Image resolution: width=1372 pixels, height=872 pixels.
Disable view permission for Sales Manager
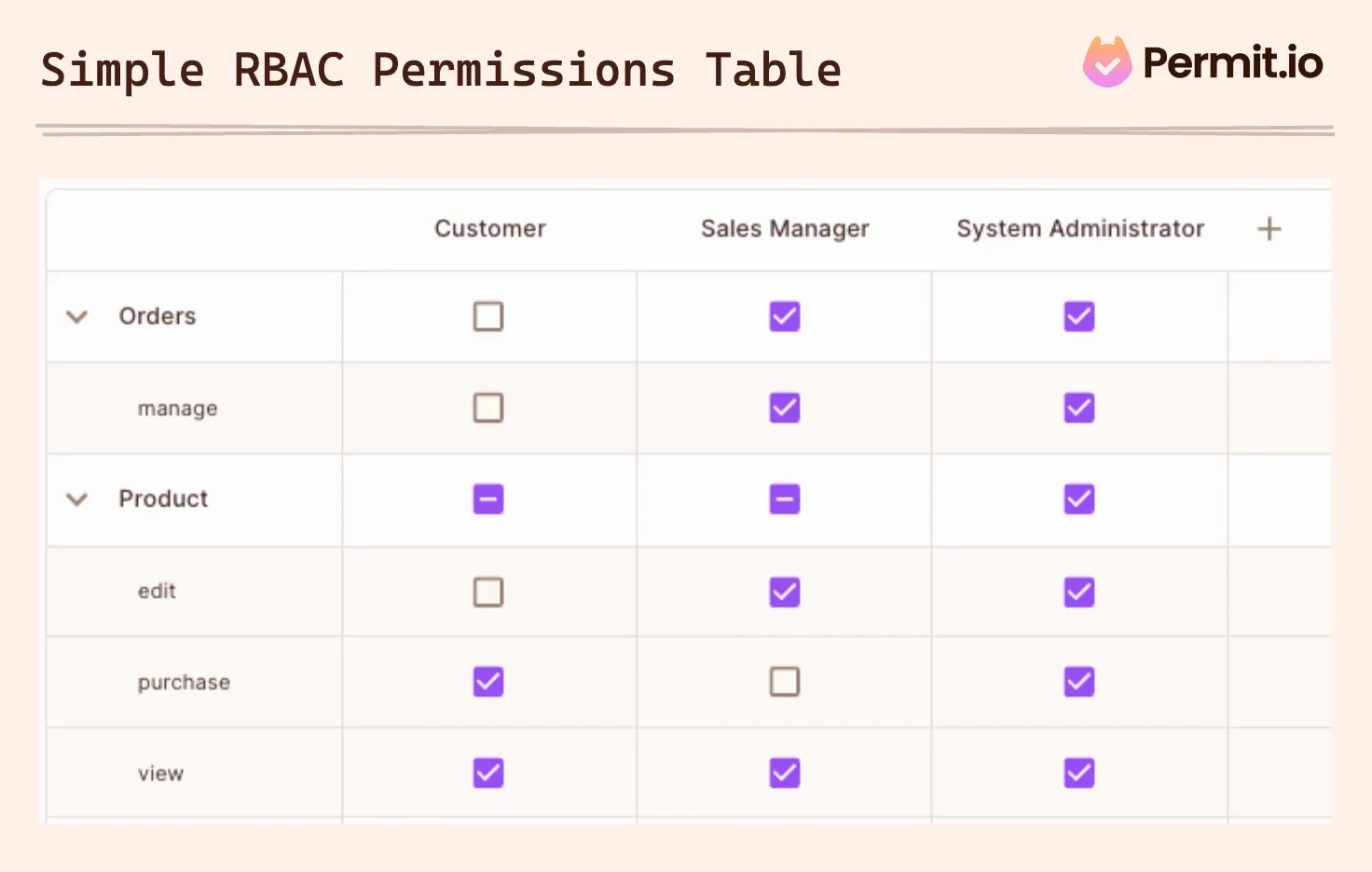(784, 772)
